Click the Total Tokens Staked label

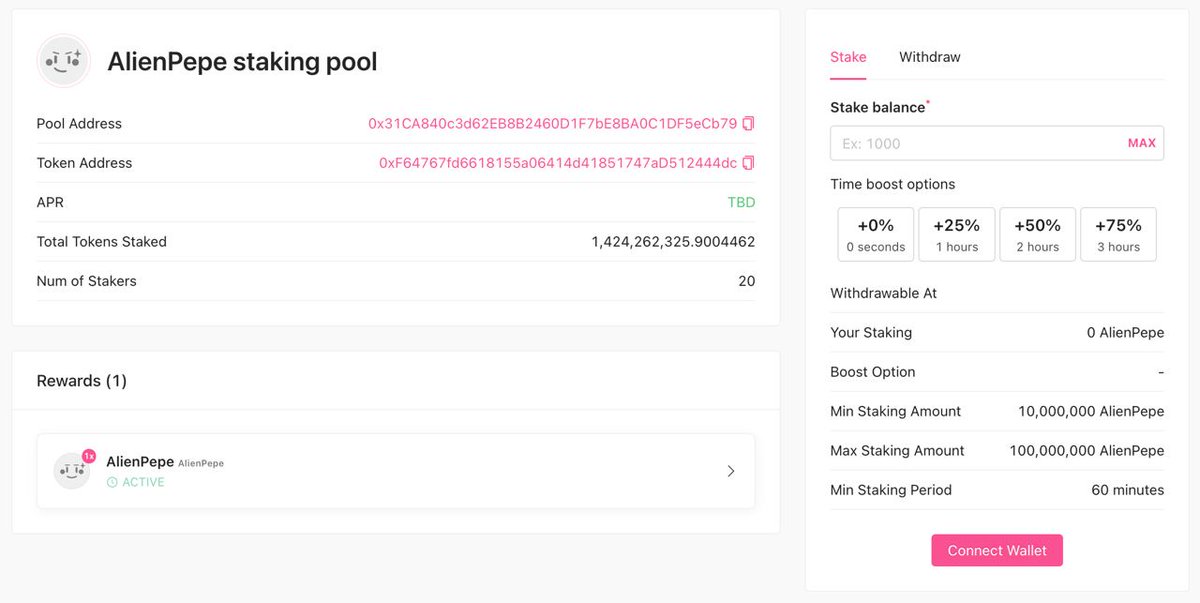click(102, 242)
